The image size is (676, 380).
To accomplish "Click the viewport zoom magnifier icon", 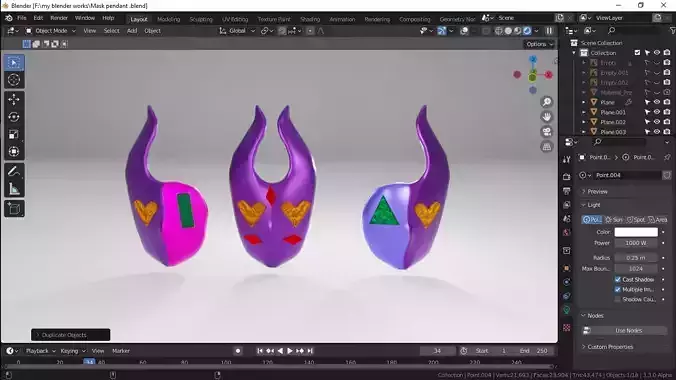I will click(547, 102).
